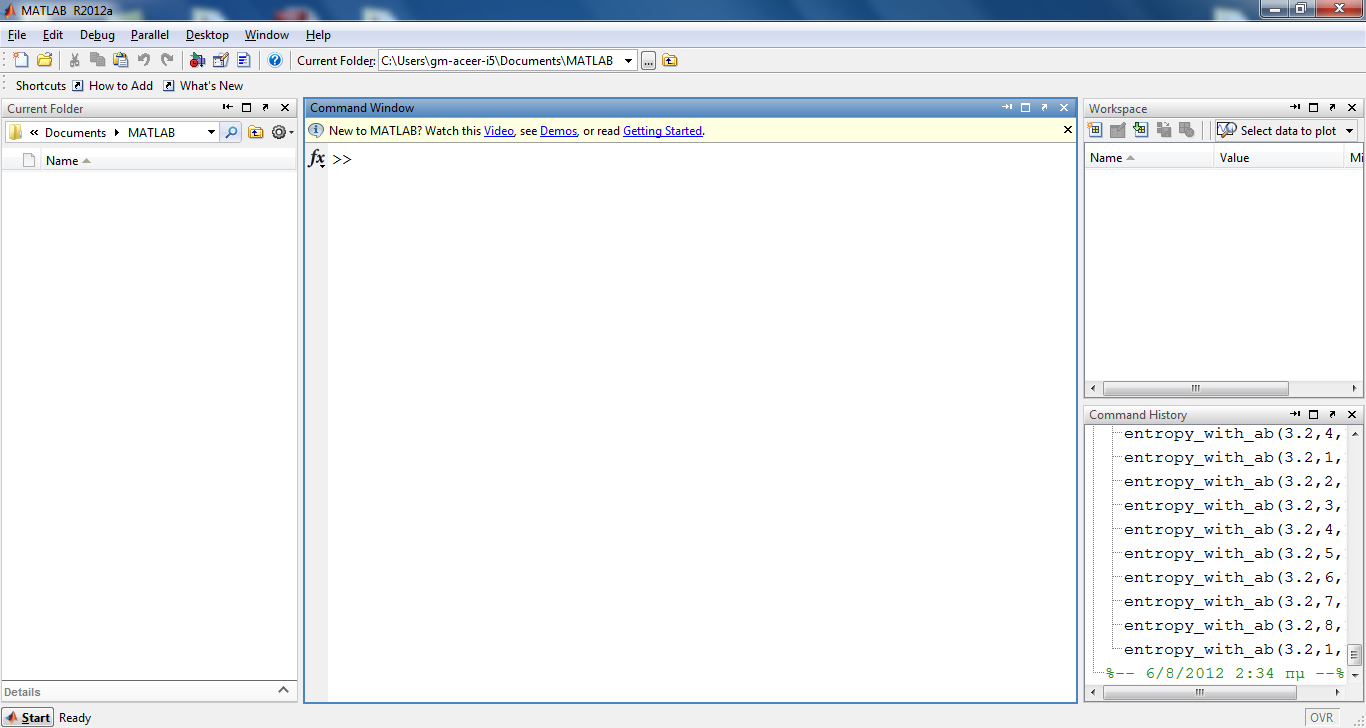Maximize the Current Folder panel
This screenshot has height=728, width=1366.
pyautogui.click(x=247, y=108)
